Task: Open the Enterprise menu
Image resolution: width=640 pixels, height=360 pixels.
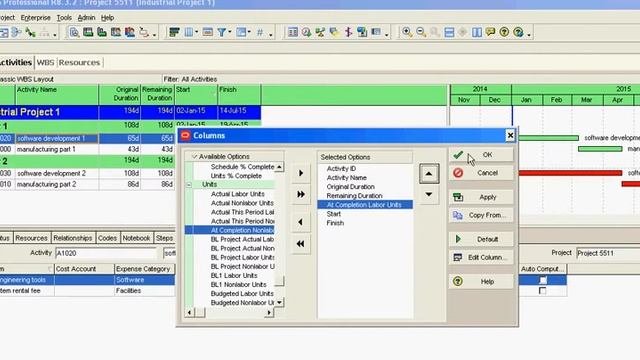Action: (x=36, y=18)
